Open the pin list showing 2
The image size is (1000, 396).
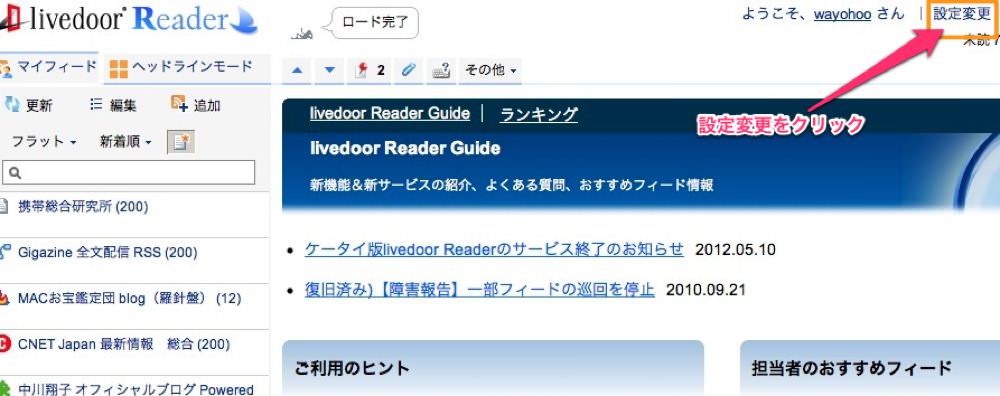pyautogui.click(x=369, y=71)
